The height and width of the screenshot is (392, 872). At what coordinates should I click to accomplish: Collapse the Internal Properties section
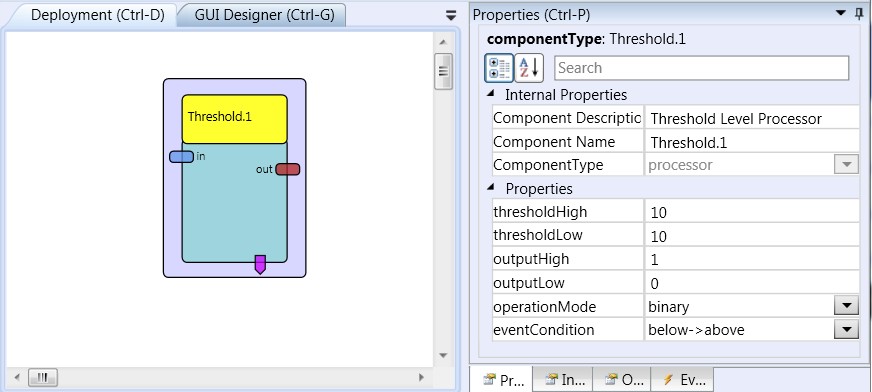[x=490, y=93]
